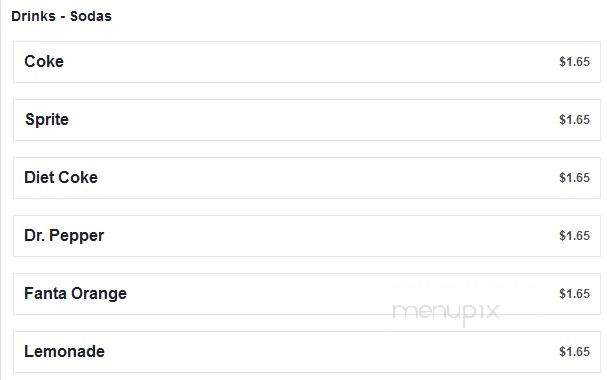Open the Lemonade row card

(307, 352)
